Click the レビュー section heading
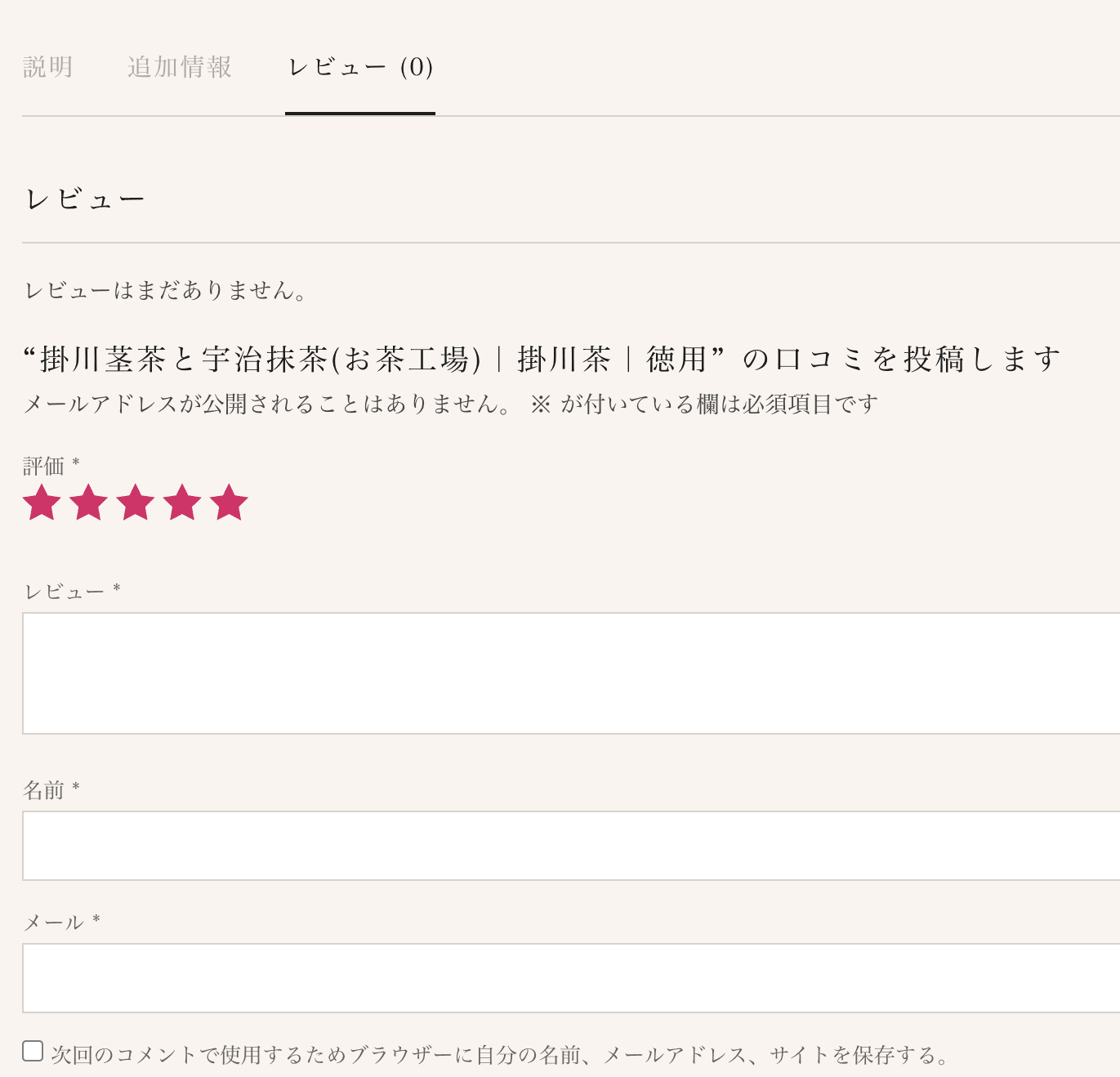 85,199
